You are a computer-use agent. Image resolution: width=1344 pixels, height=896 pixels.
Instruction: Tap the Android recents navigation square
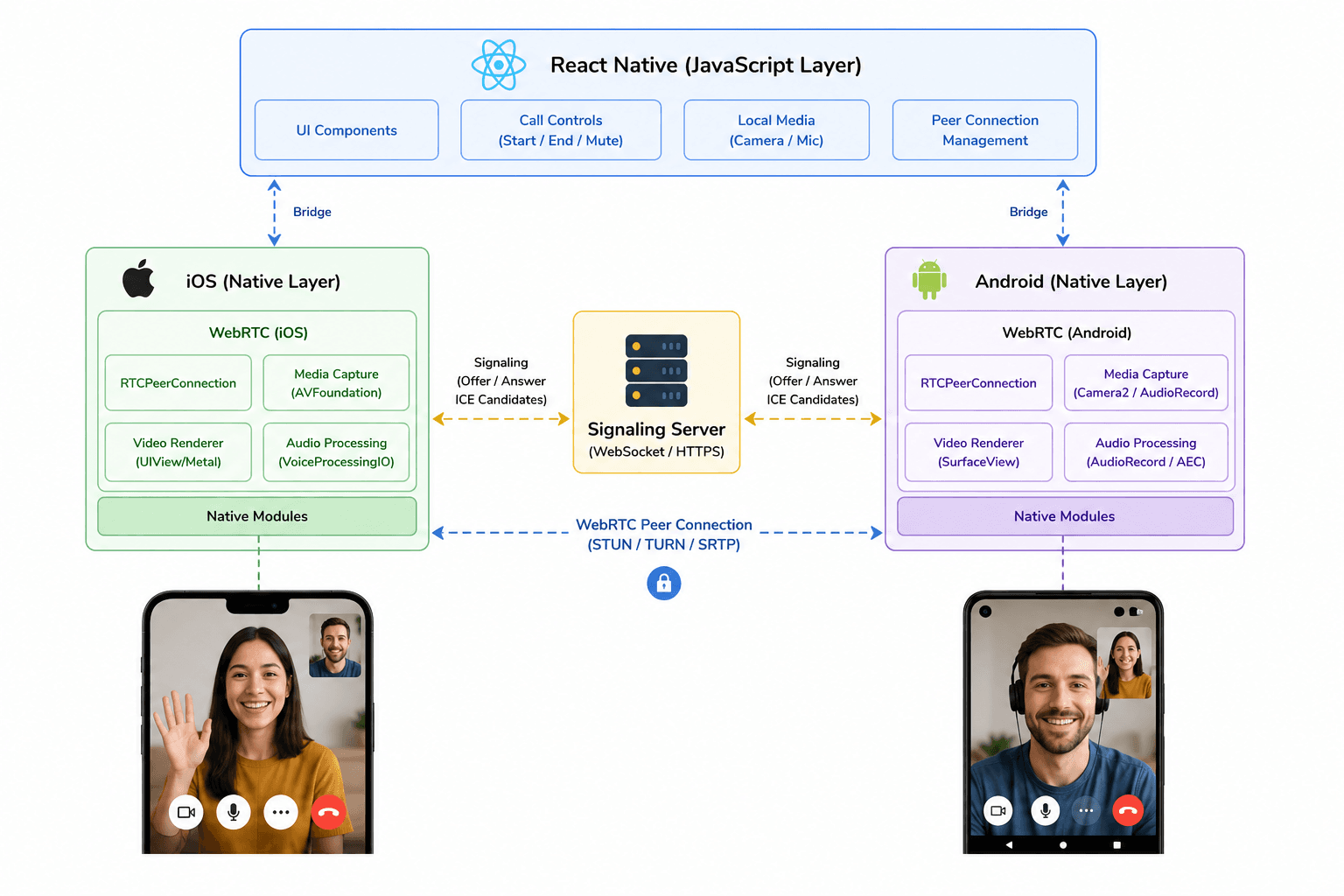[x=1116, y=845]
